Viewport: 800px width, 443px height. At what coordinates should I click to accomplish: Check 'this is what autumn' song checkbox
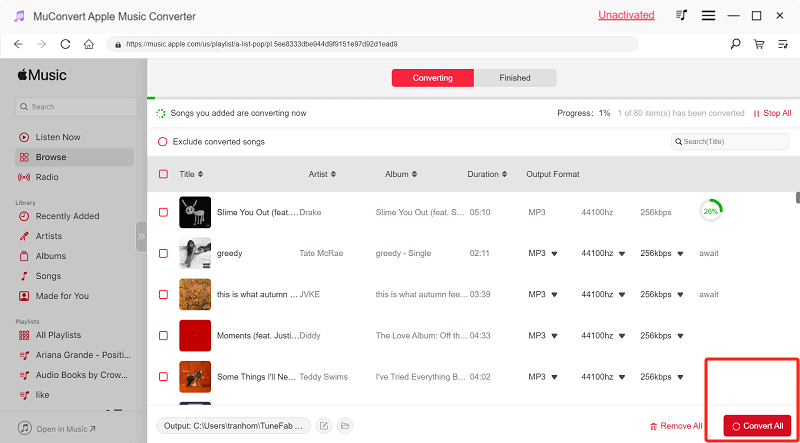(163, 294)
